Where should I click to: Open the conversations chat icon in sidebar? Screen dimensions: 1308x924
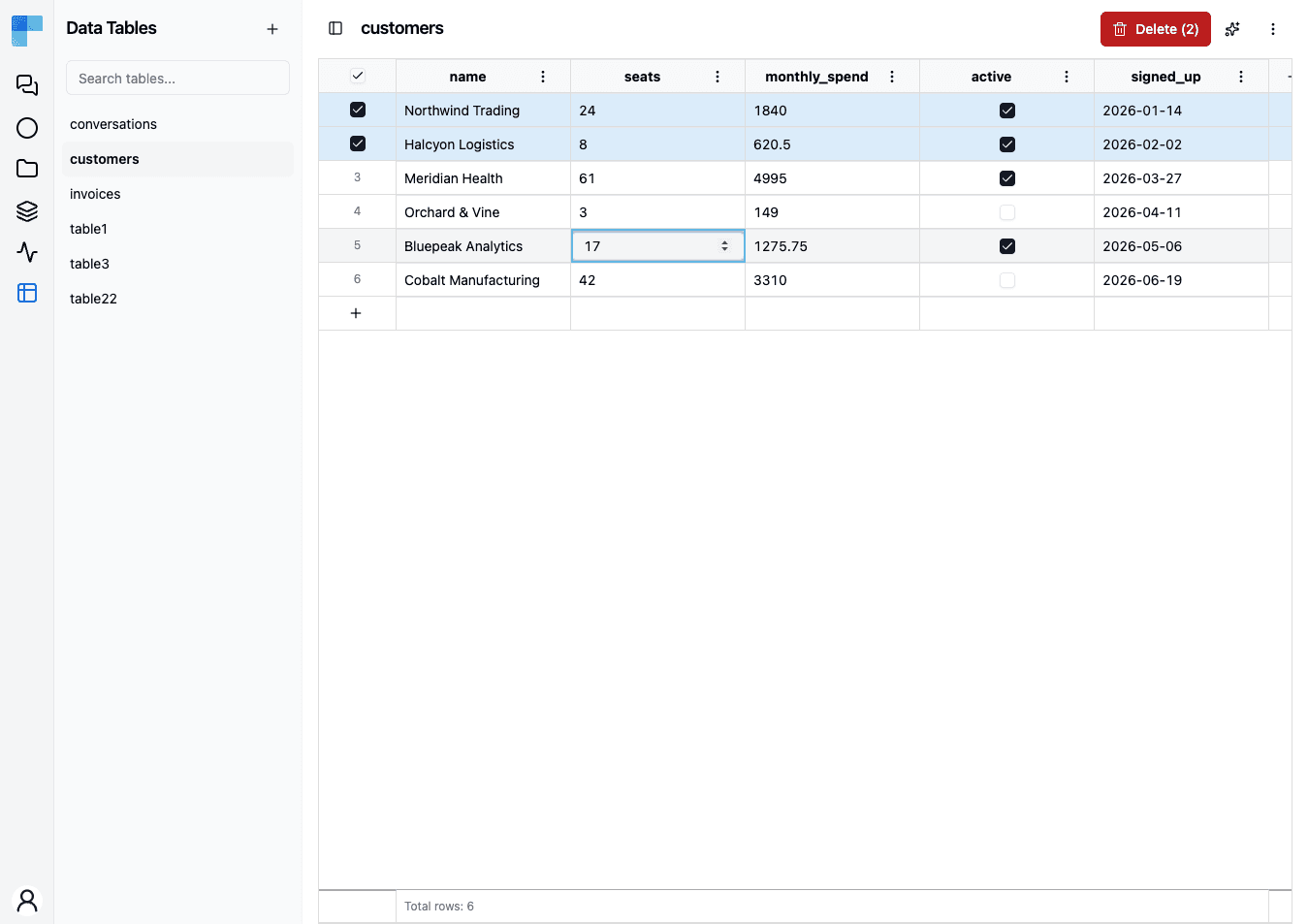coord(27,85)
